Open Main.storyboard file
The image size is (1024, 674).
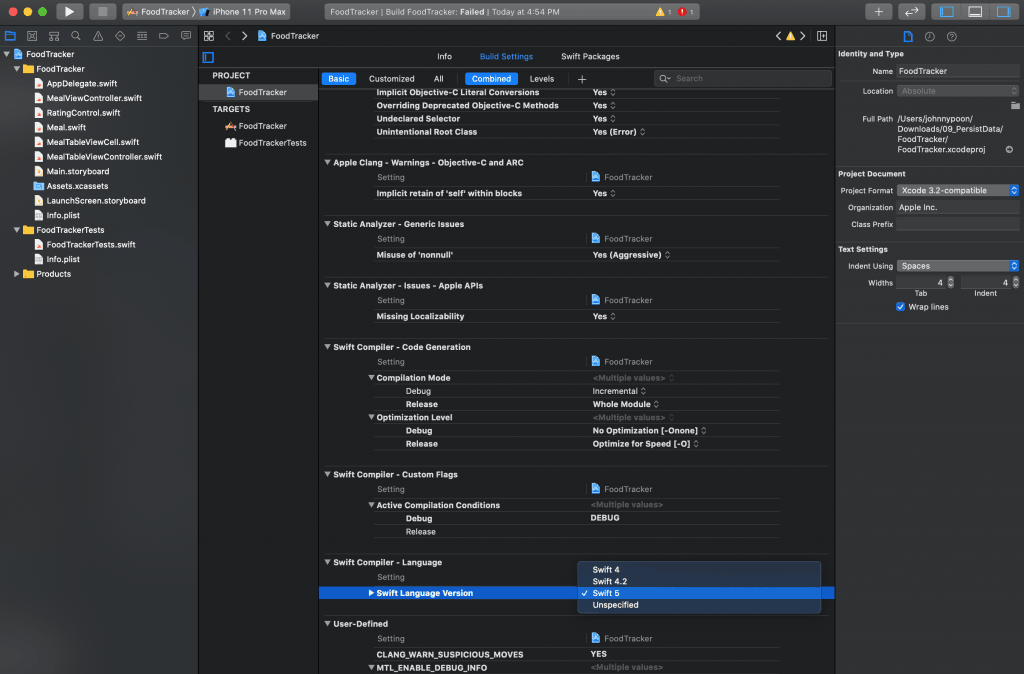point(78,171)
